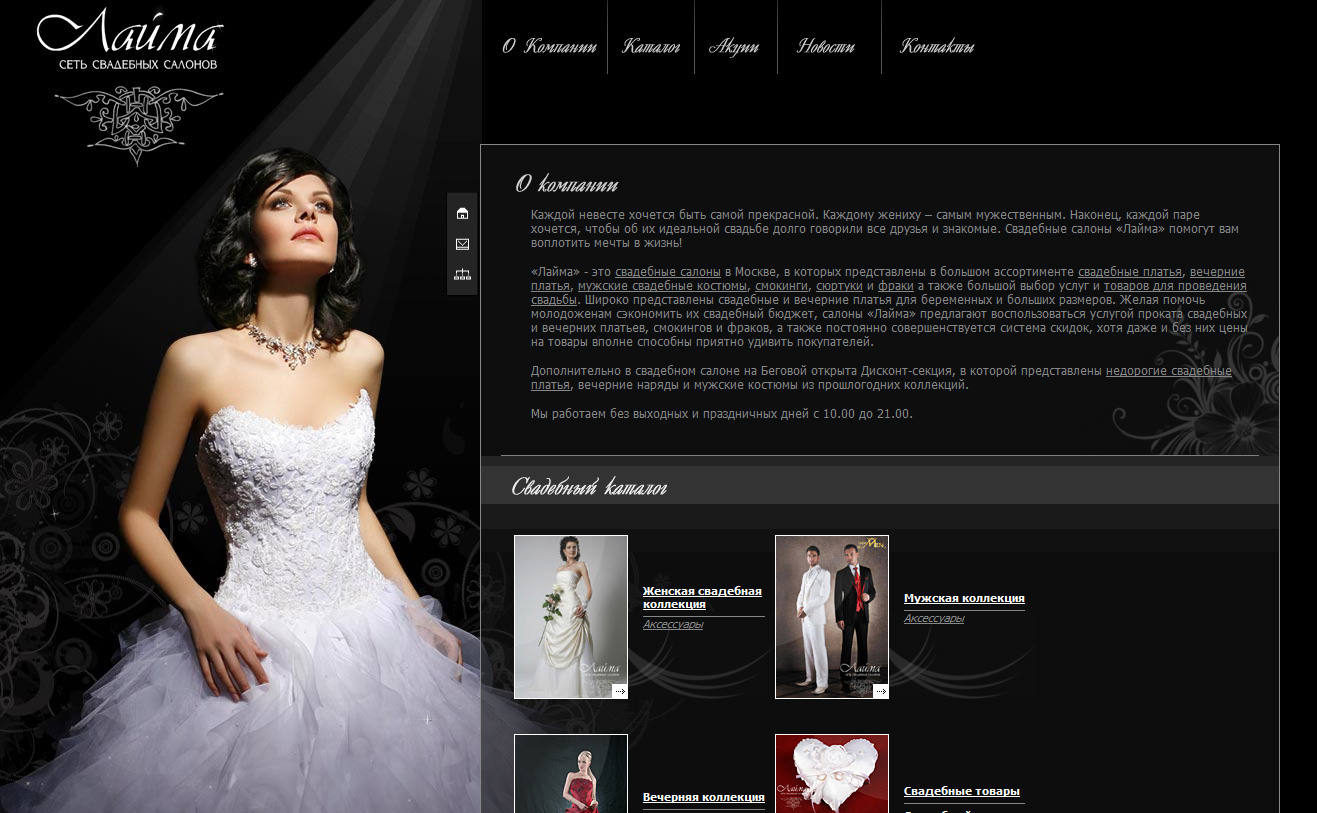The image size is (1317, 813).
Task: Click the home icon in side strip
Action: [x=462, y=213]
